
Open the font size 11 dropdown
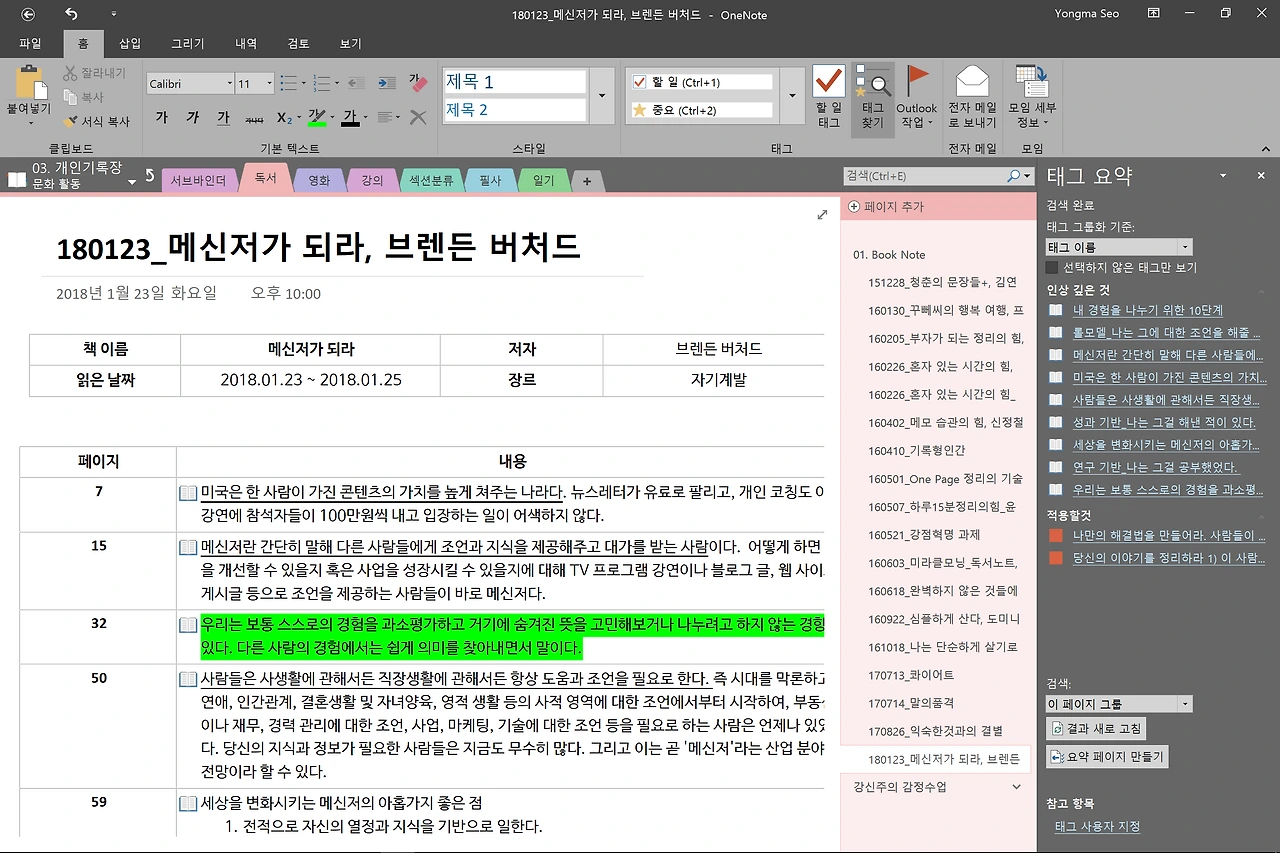click(x=269, y=84)
